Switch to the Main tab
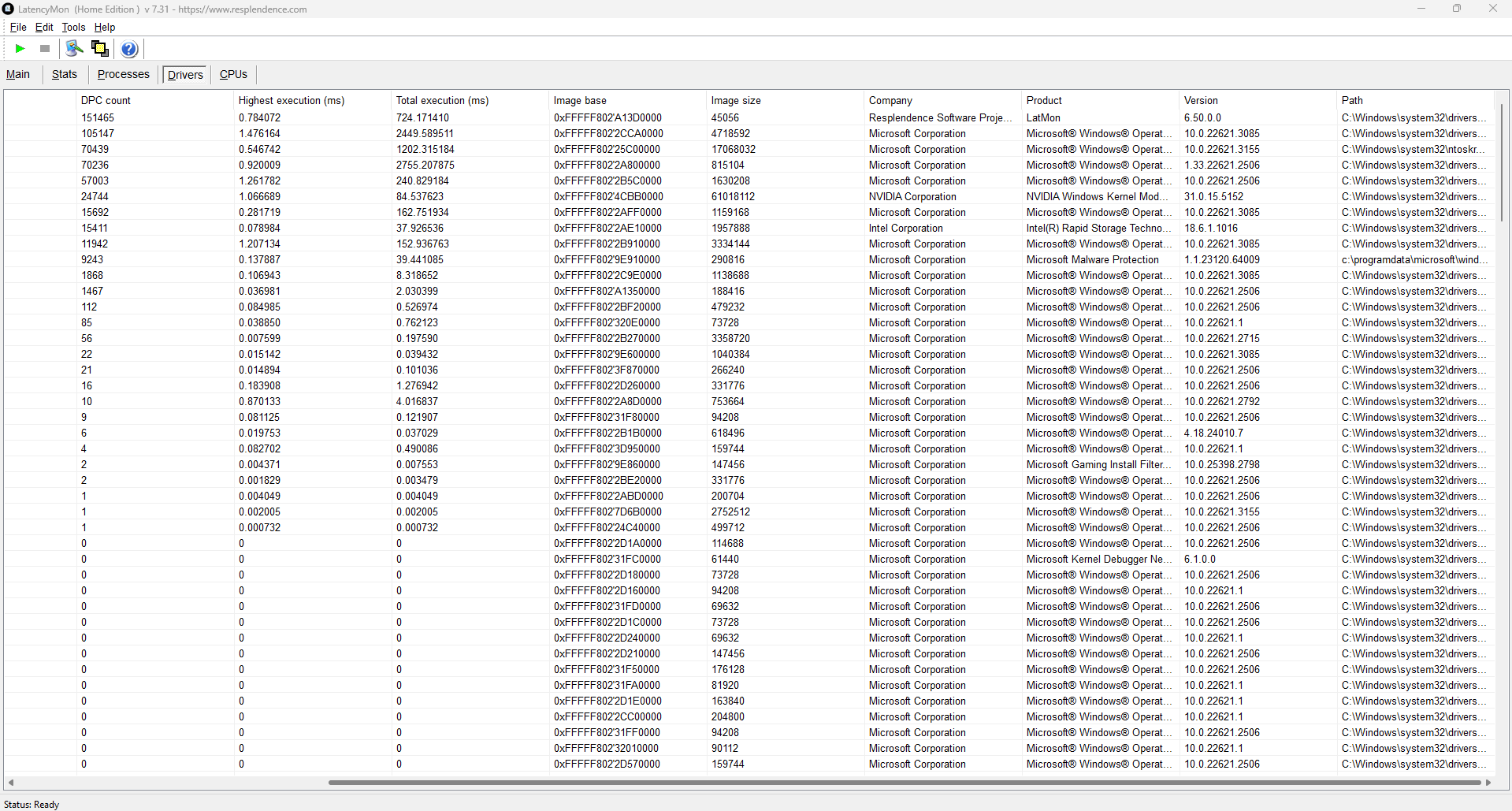Screen dimensions: 1512x811 click(x=18, y=74)
